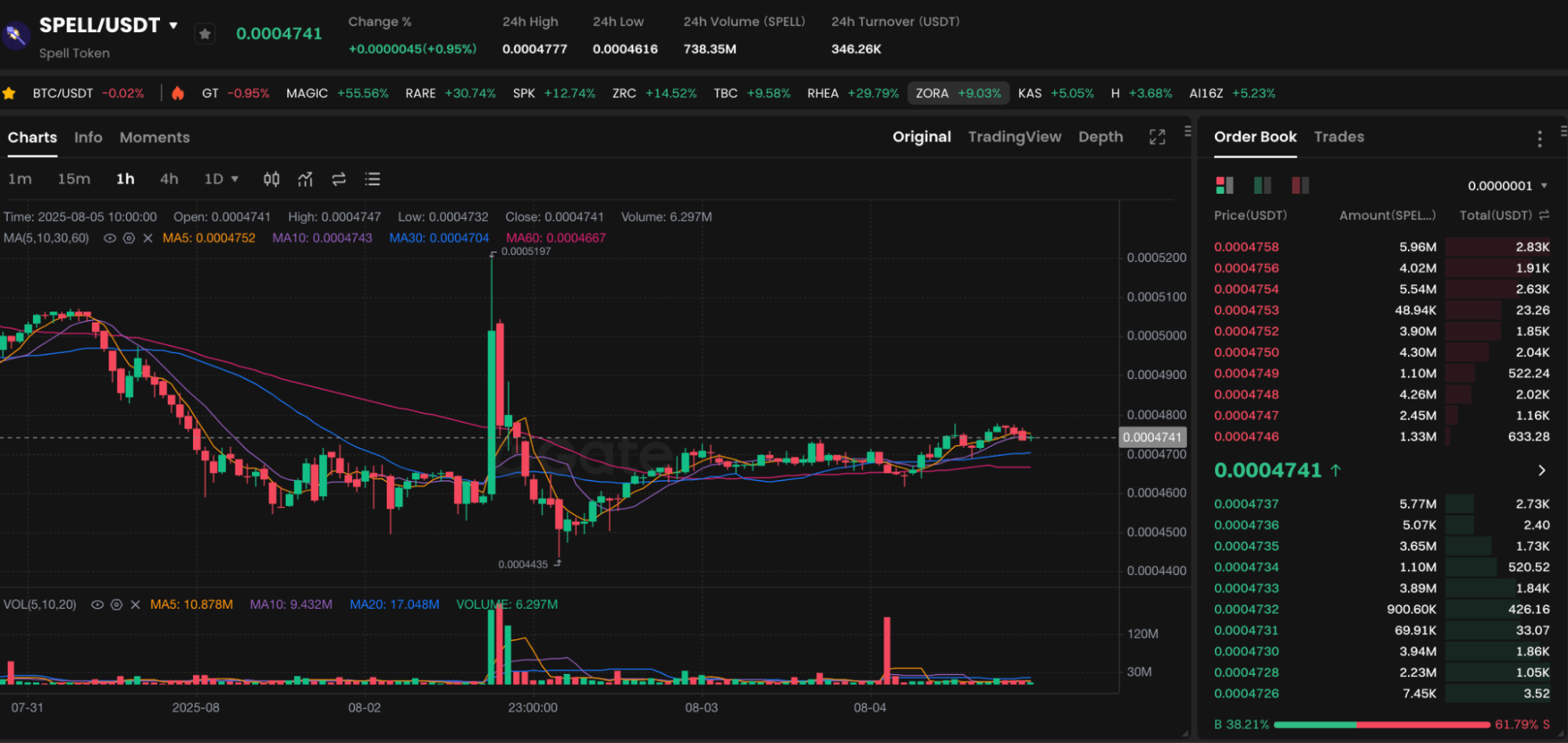Open order book more options menu

tap(1539, 139)
